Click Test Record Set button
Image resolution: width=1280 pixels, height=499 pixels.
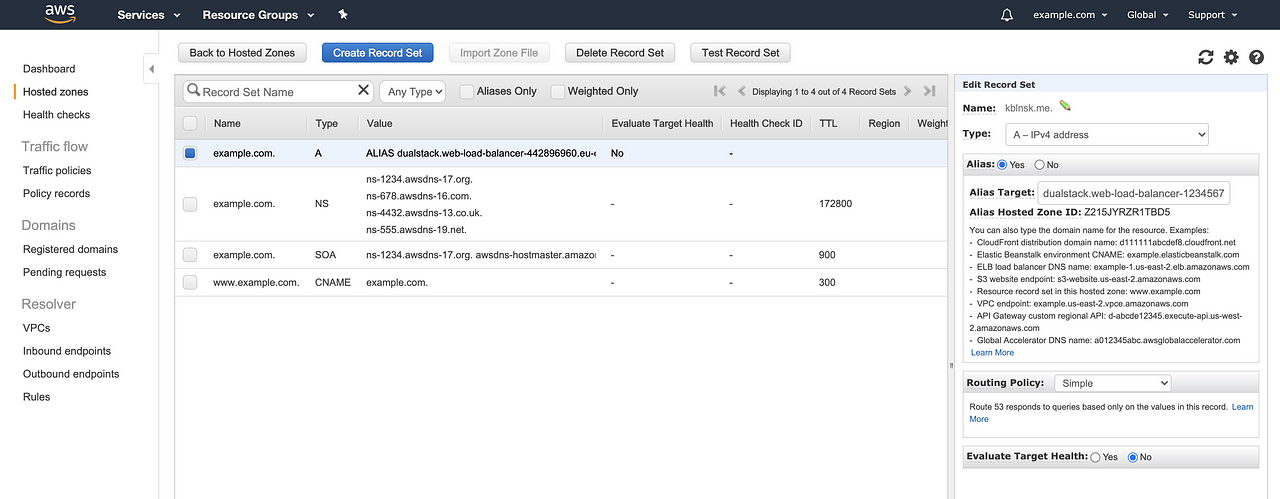click(x=741, y=53)
